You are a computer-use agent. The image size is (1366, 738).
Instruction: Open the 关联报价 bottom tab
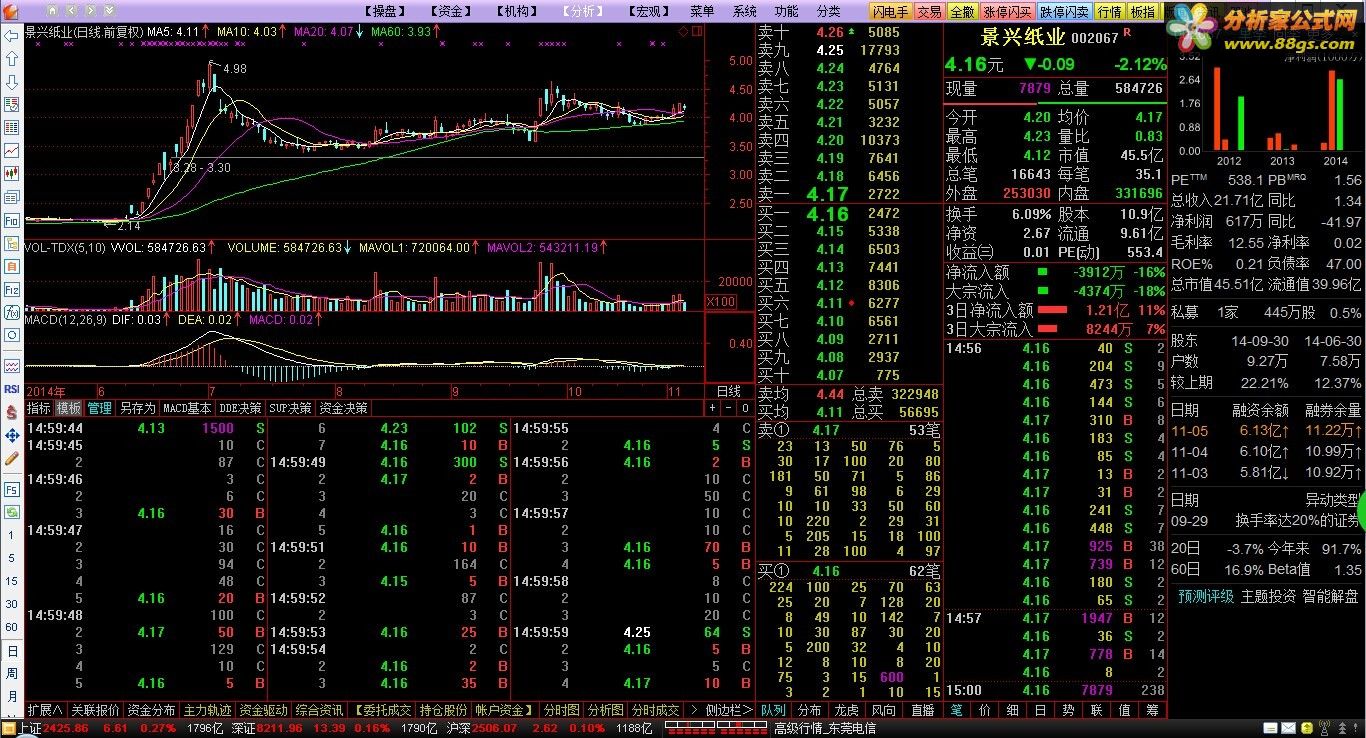coord(95,710)
